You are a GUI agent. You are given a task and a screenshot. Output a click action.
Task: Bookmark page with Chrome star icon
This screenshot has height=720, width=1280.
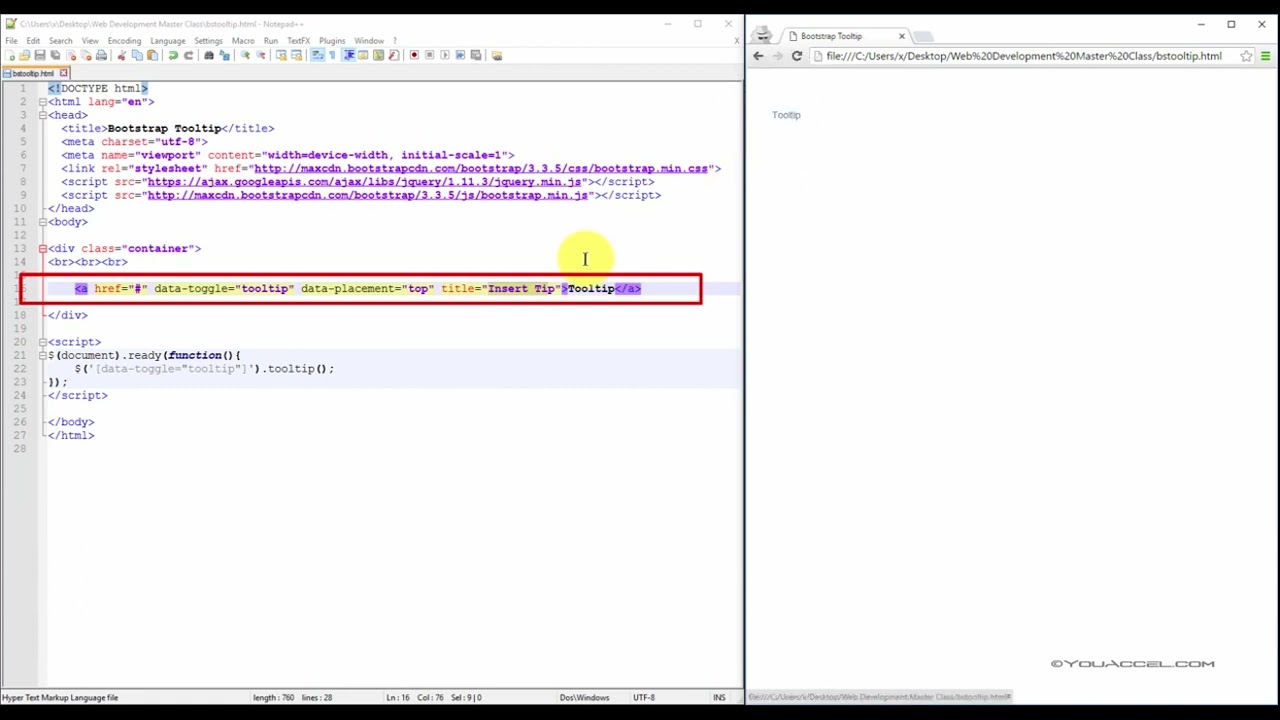click(1246, 56)
